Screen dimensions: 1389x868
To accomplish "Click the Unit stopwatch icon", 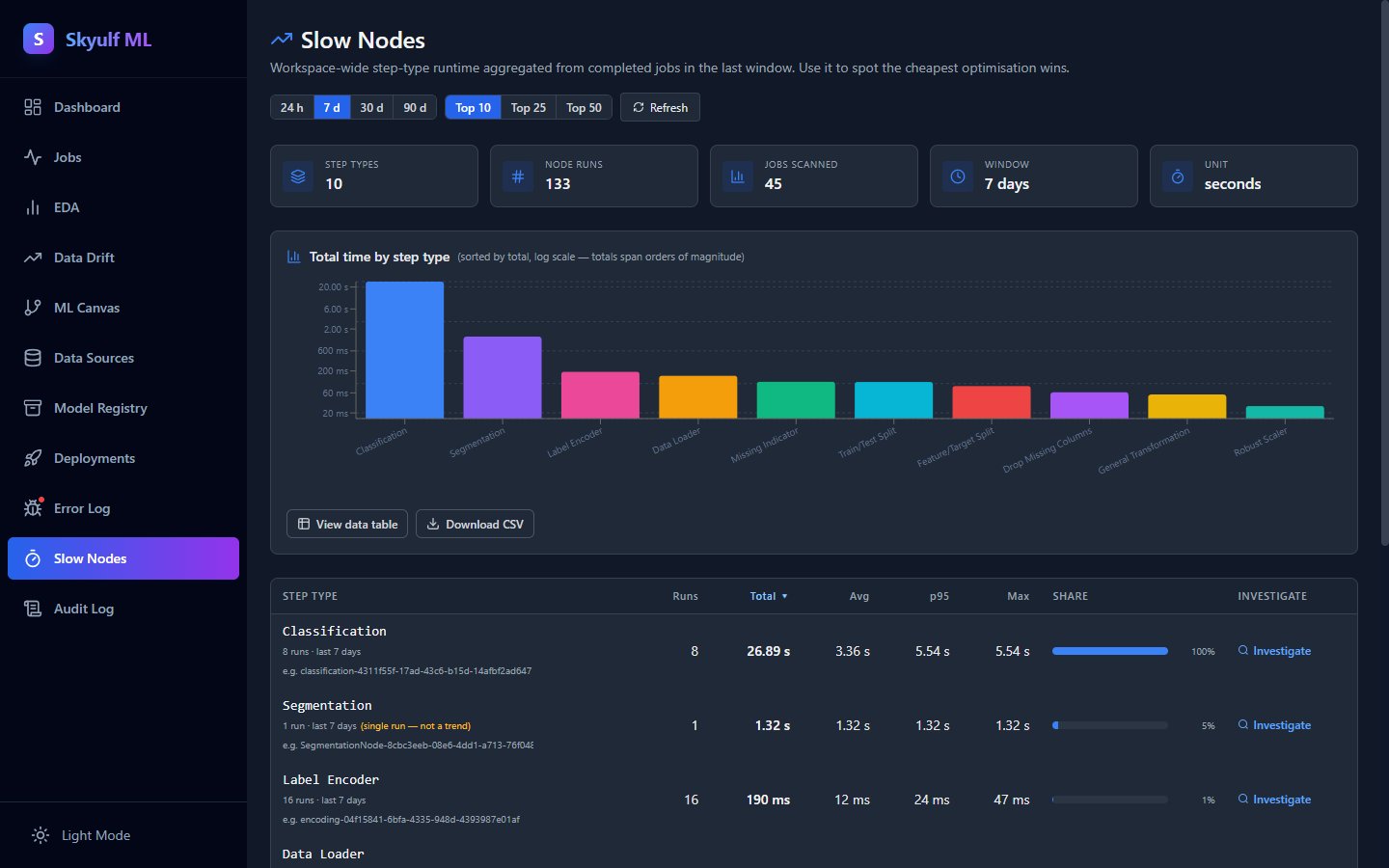I will coord(1178,176).
